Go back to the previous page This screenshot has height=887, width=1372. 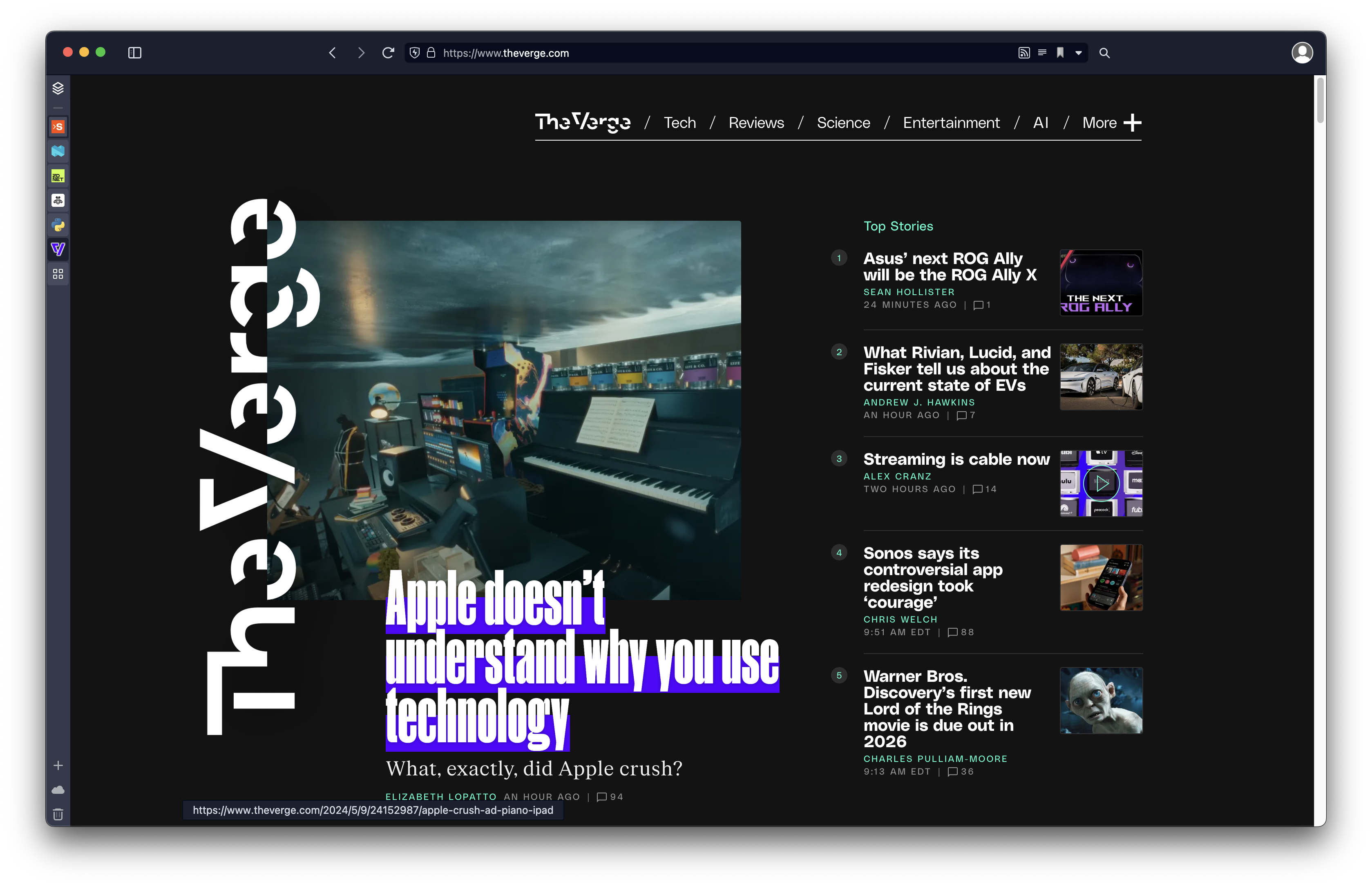pyautogui.click(x=332, y=53)
